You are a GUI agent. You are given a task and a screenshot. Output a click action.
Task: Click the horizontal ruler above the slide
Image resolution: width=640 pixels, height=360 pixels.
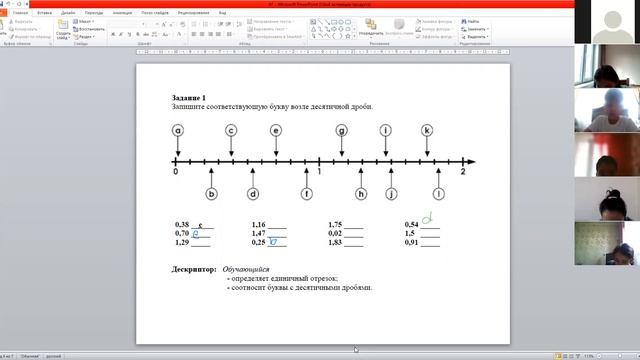323,52
